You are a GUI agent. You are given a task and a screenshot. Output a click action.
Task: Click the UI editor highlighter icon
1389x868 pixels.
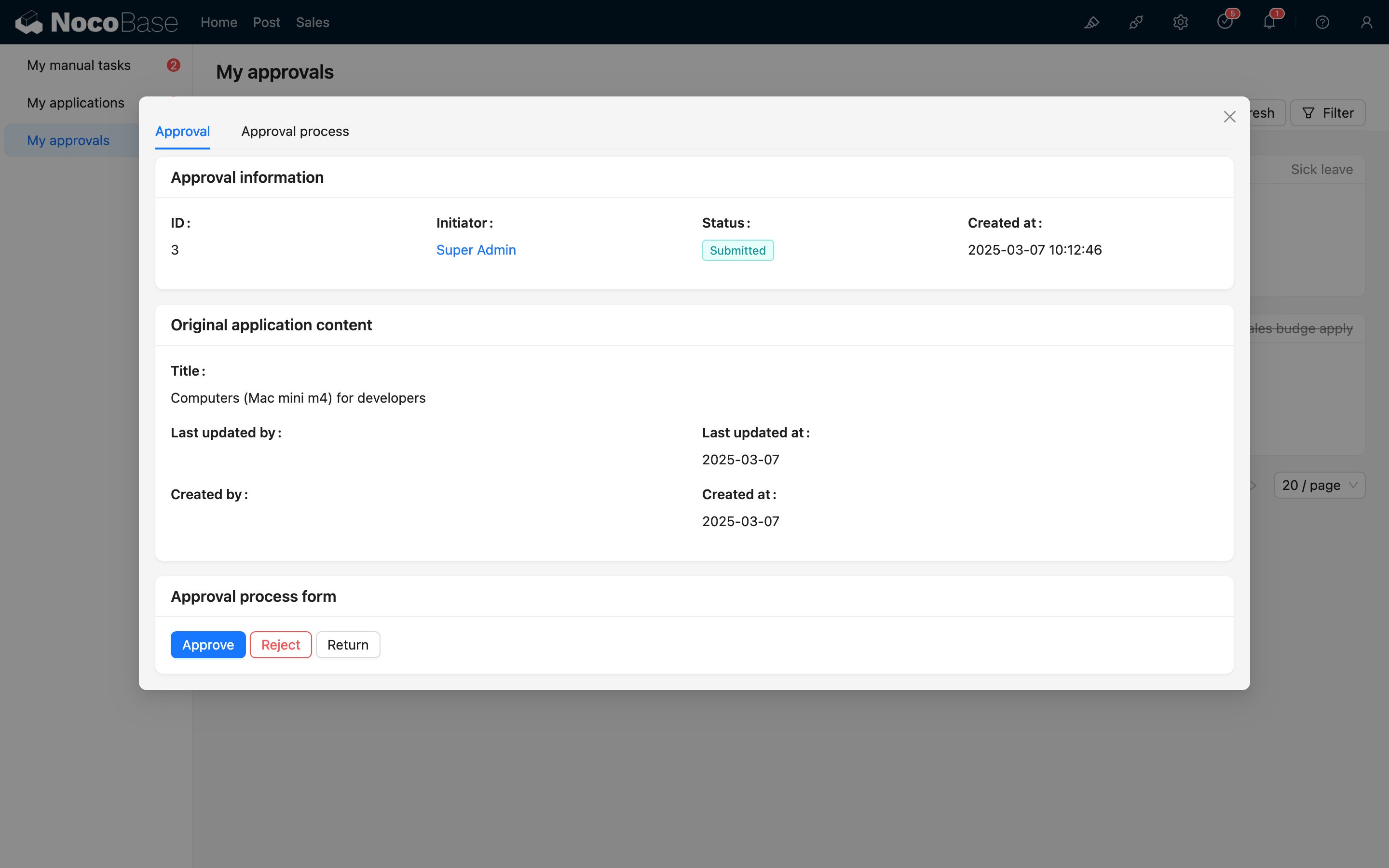point(1091,22)
